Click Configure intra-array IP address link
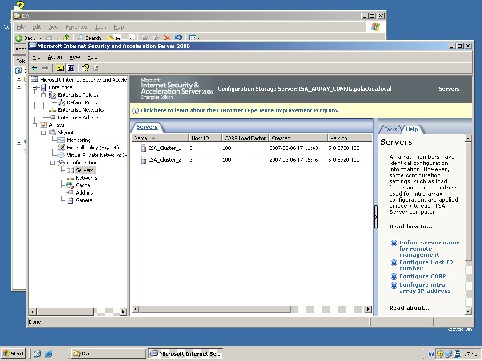Viewport: 482px width, 361px height. [425, 288]
